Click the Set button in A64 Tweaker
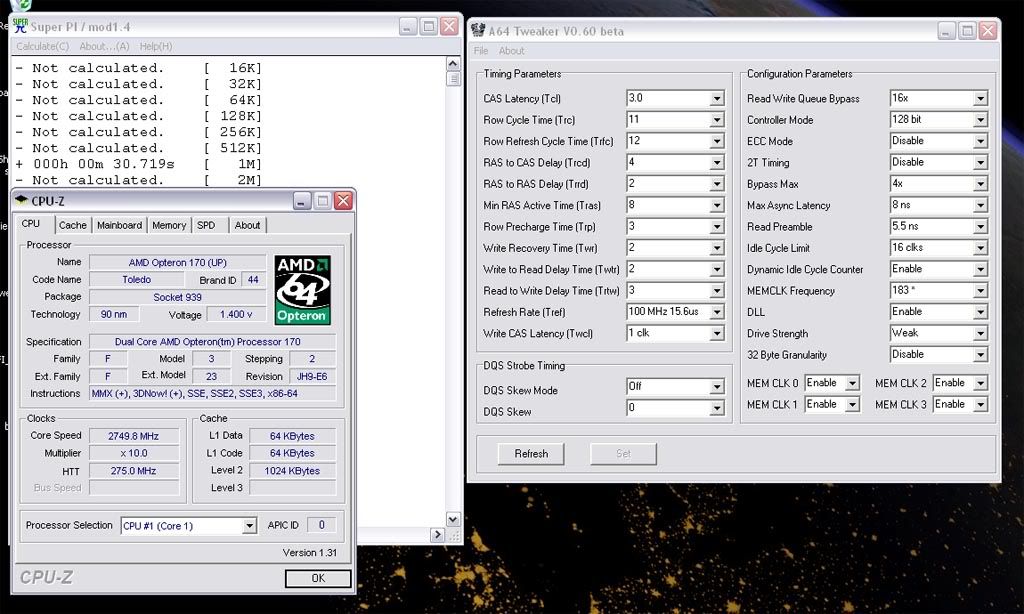 click(x=623, y=454)
